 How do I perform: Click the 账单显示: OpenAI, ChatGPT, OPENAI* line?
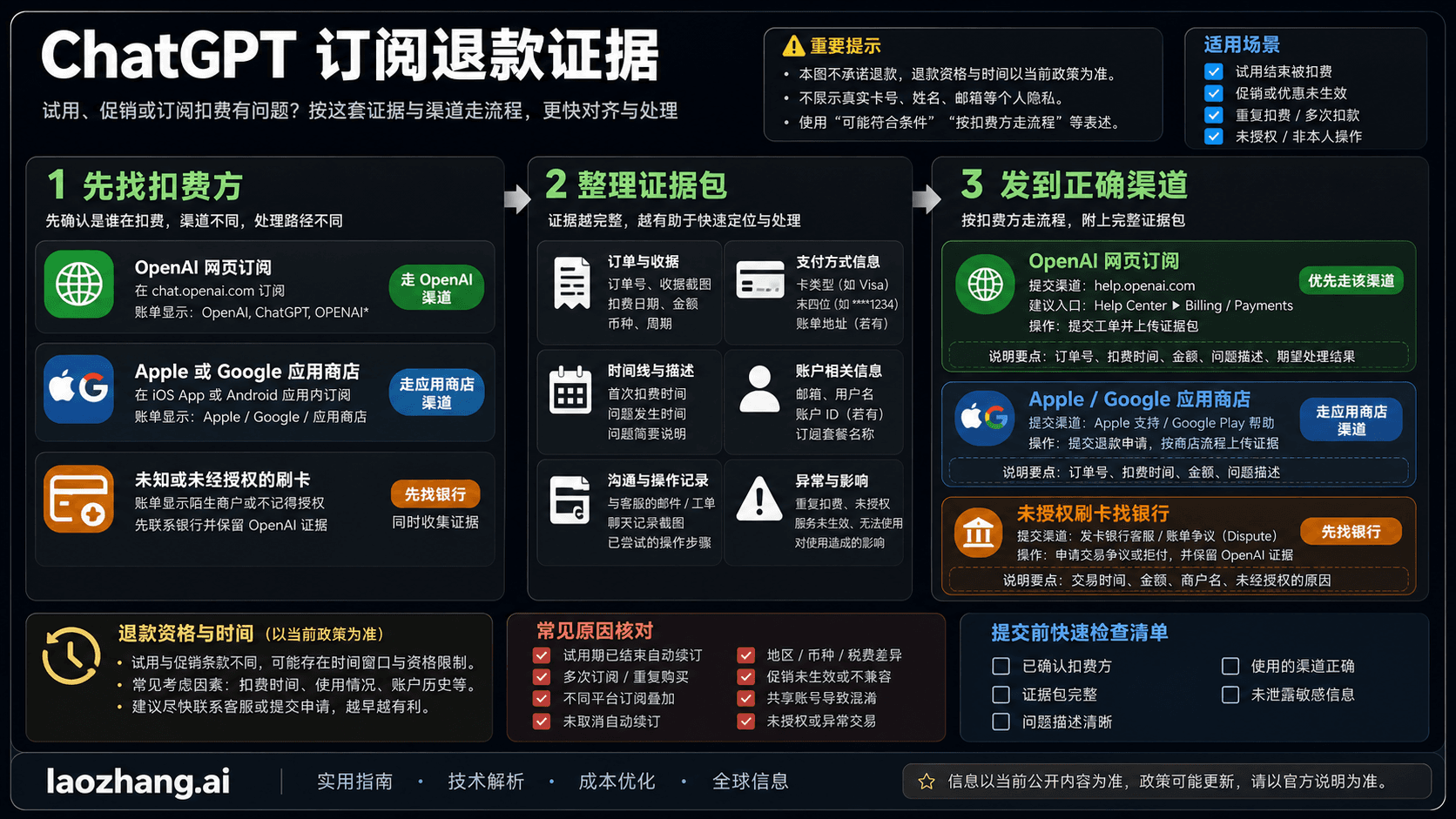click(252, 312)
